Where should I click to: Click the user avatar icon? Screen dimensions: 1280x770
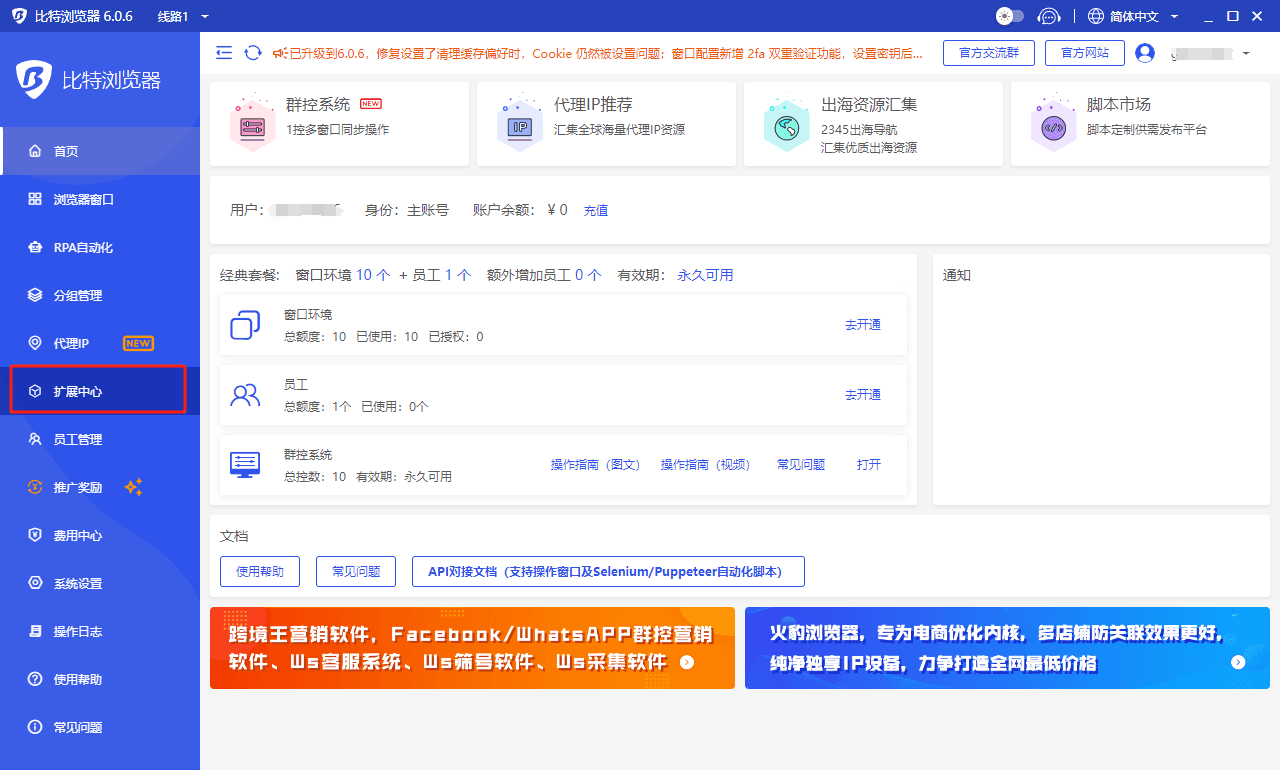[x=1145, y=53]
